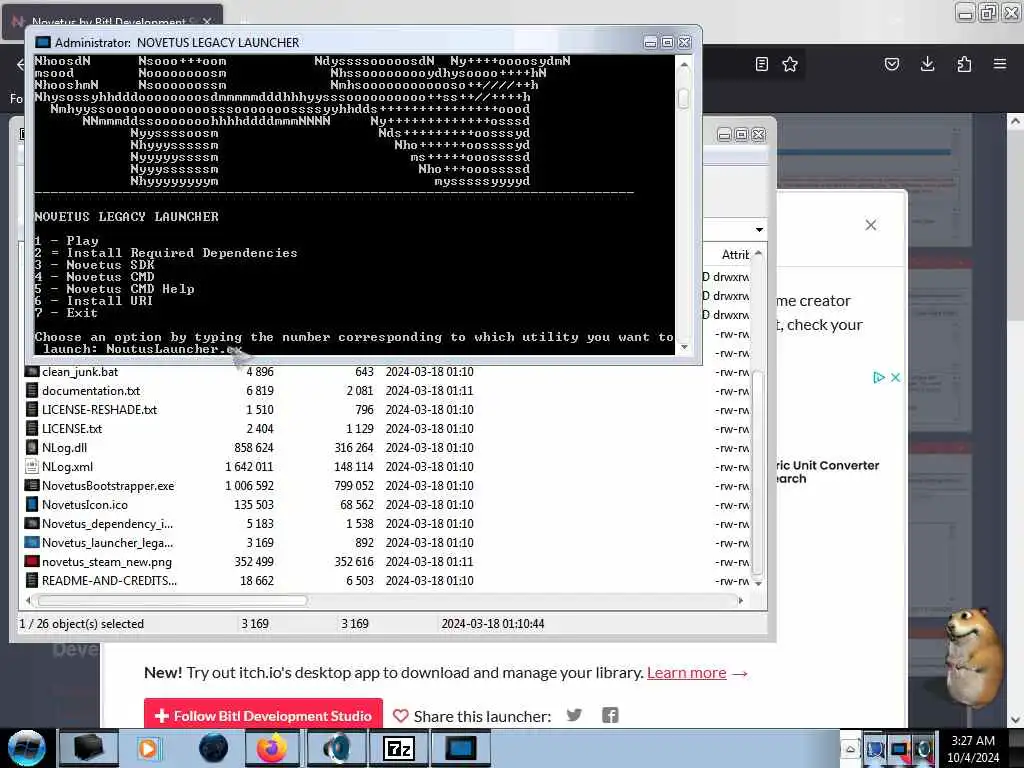1024x768 pixels.
Task: Click the NovetusIcon.ico file icon
Action: [x=32, y=504]
